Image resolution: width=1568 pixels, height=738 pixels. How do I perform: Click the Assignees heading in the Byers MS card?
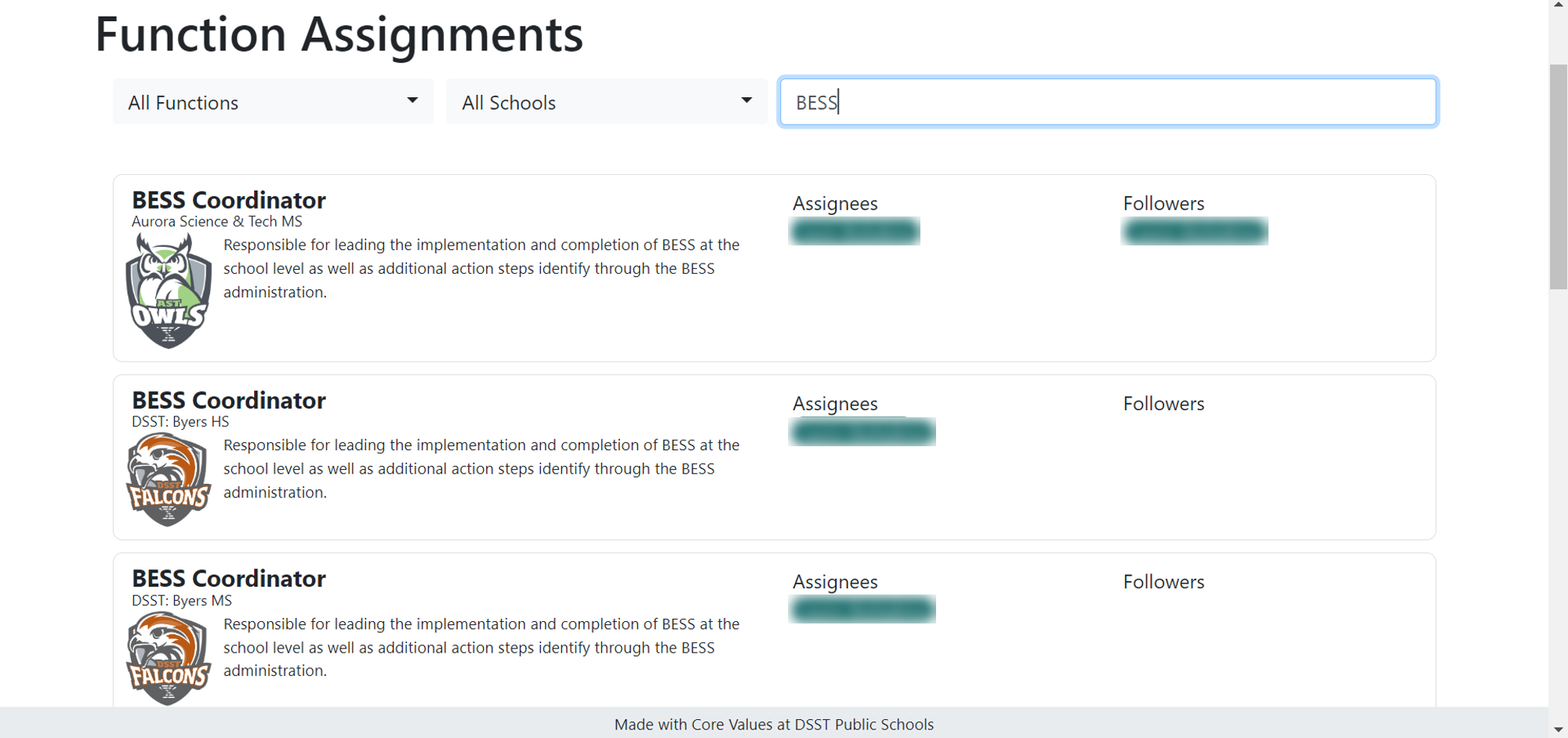tap(835, 582)
